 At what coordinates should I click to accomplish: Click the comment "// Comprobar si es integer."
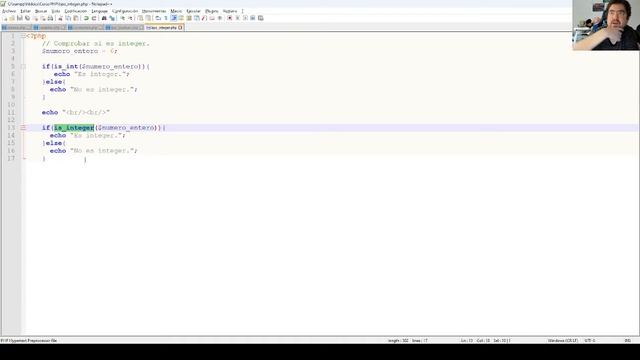96,43
